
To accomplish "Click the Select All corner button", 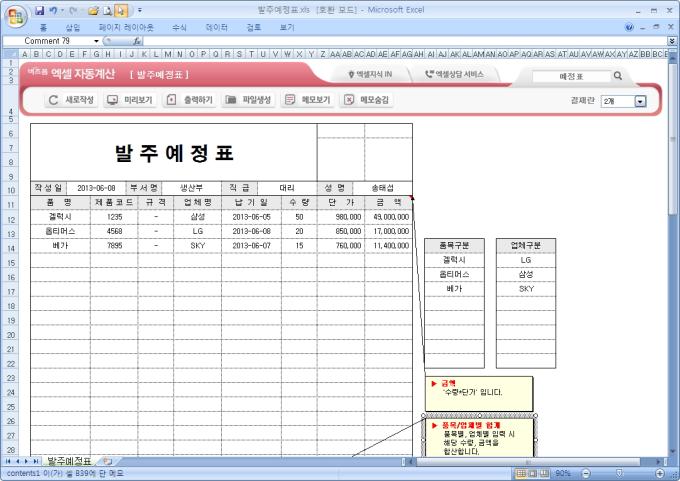I will (x=10, y=54).
